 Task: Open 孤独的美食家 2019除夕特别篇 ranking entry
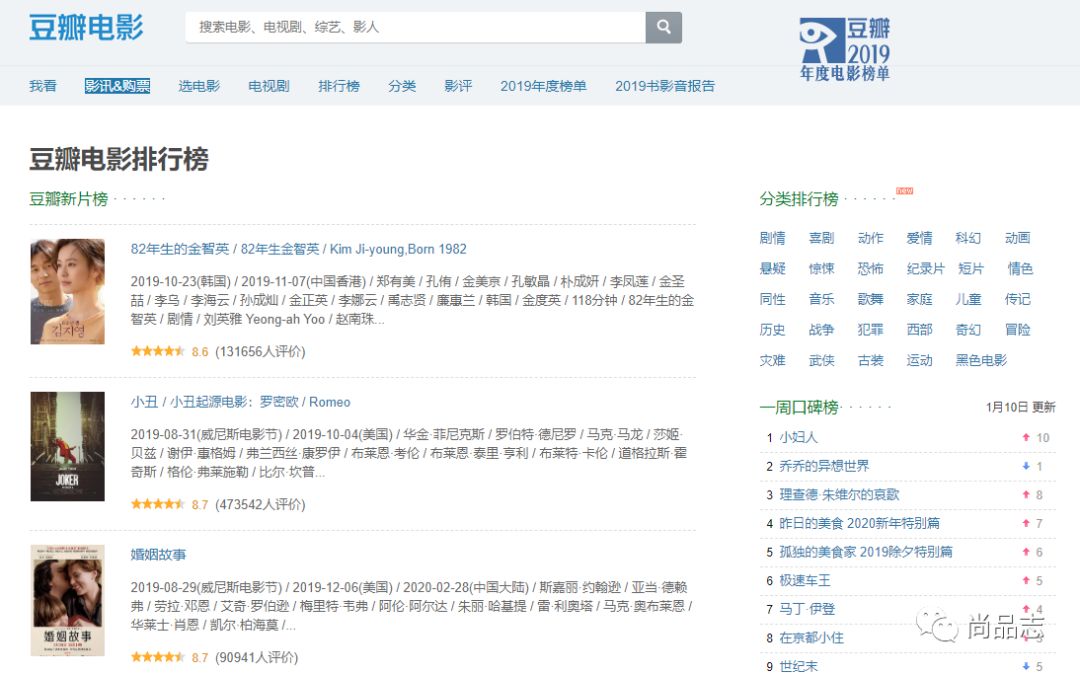point(866,552)
